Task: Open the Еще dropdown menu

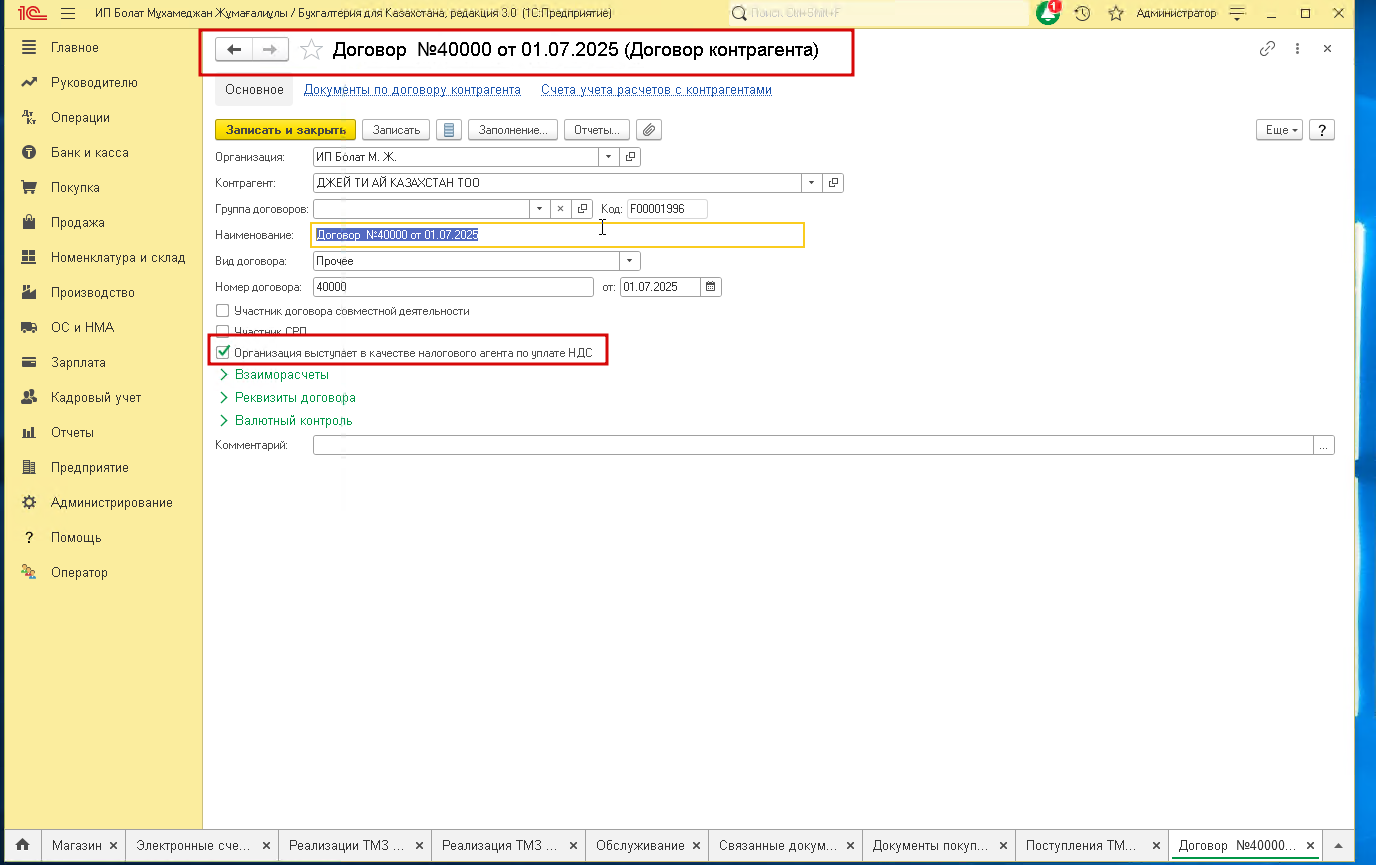Action: click(x=1280, y=130)
